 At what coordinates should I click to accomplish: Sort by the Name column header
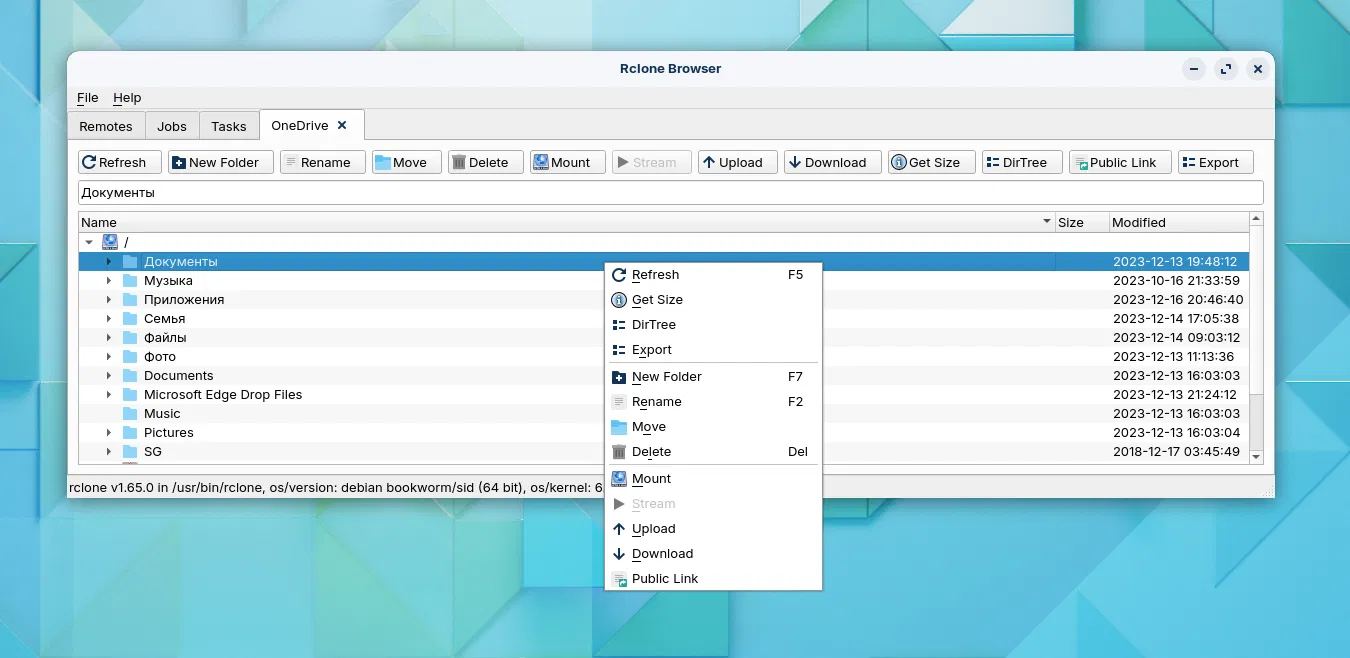tap(567, 222)
